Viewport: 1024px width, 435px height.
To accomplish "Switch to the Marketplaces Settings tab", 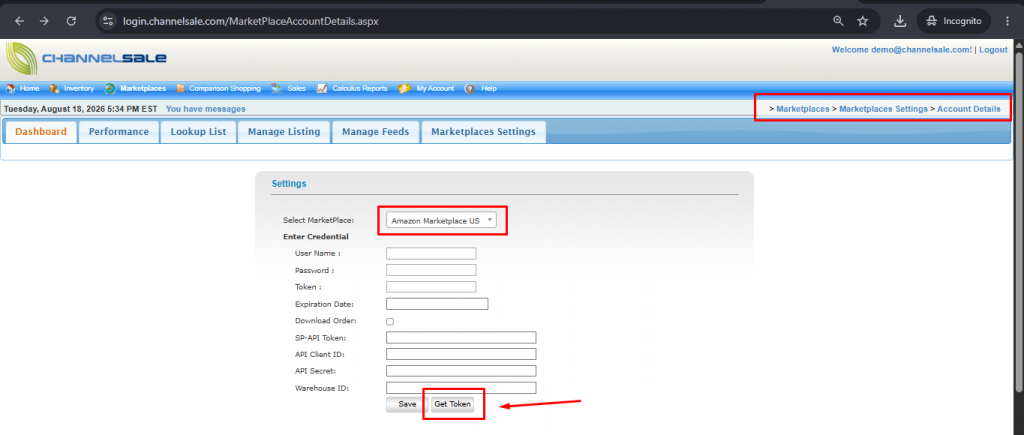I will click(x=483, y=132).
